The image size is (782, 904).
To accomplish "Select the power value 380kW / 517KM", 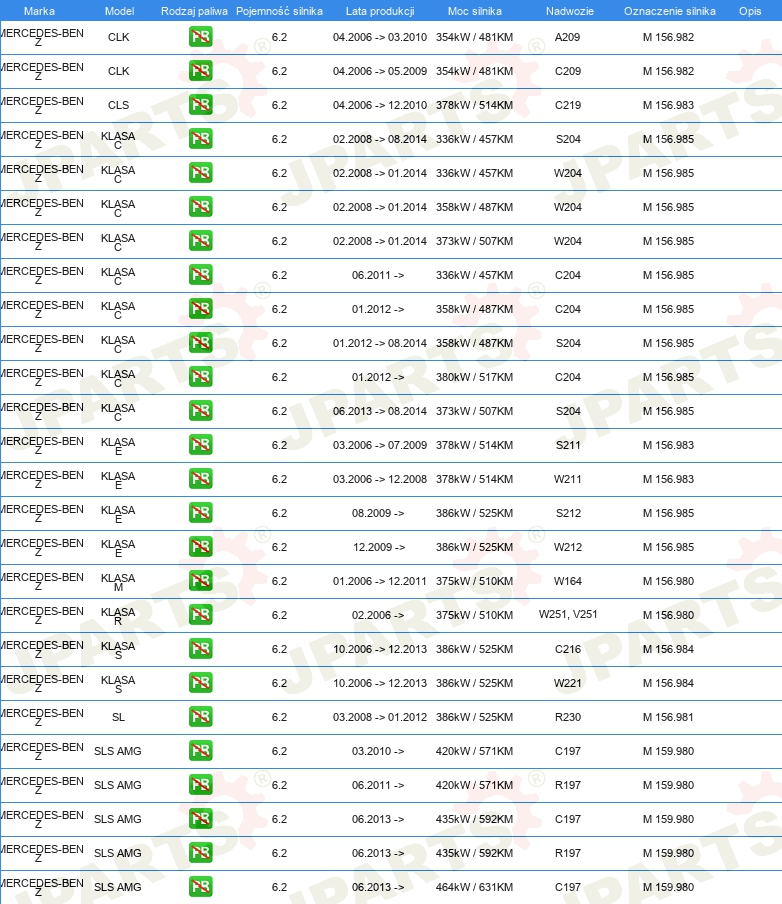I will [x=475, y=377].
